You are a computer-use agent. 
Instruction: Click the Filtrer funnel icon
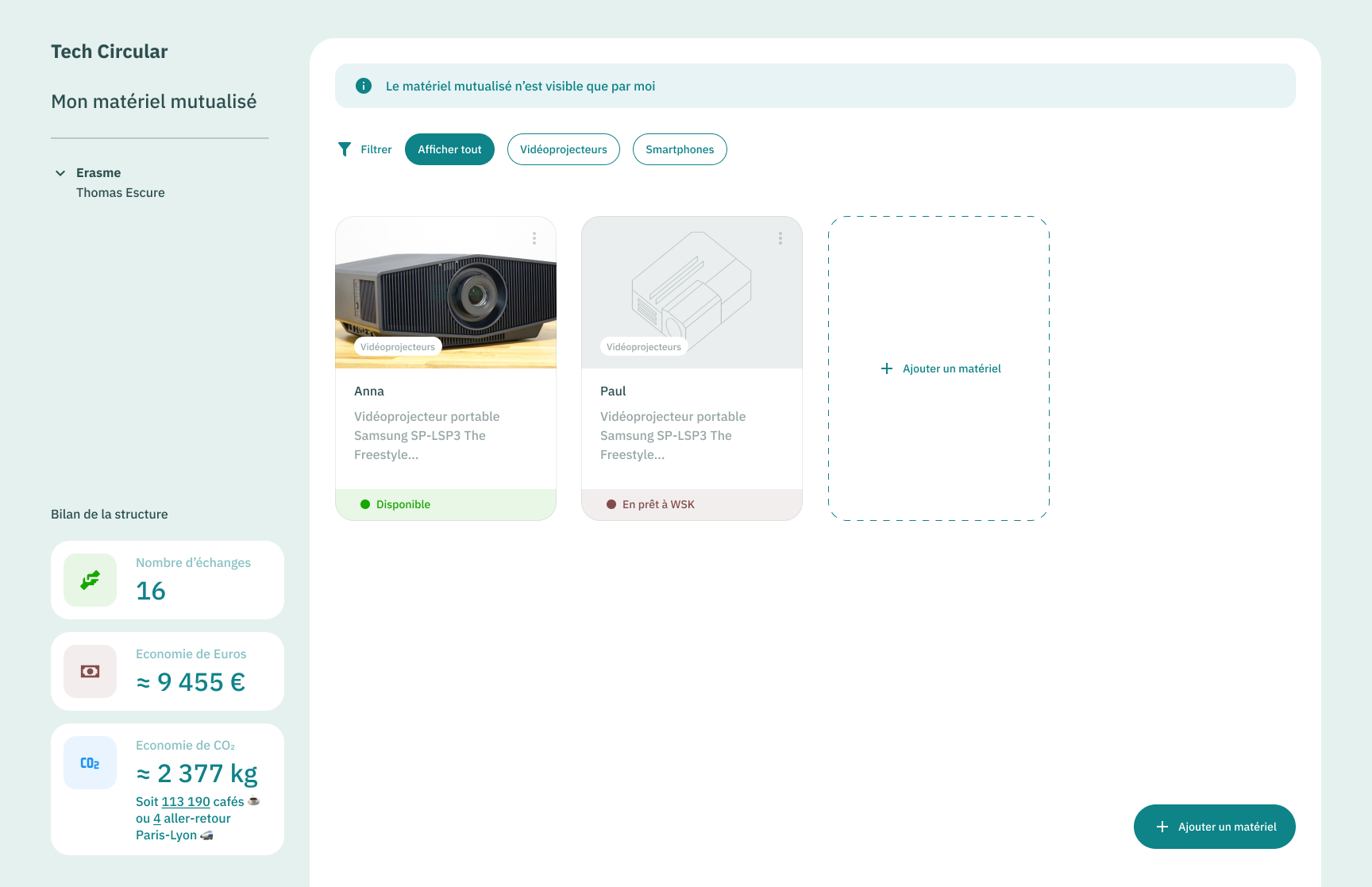(345, 149)
